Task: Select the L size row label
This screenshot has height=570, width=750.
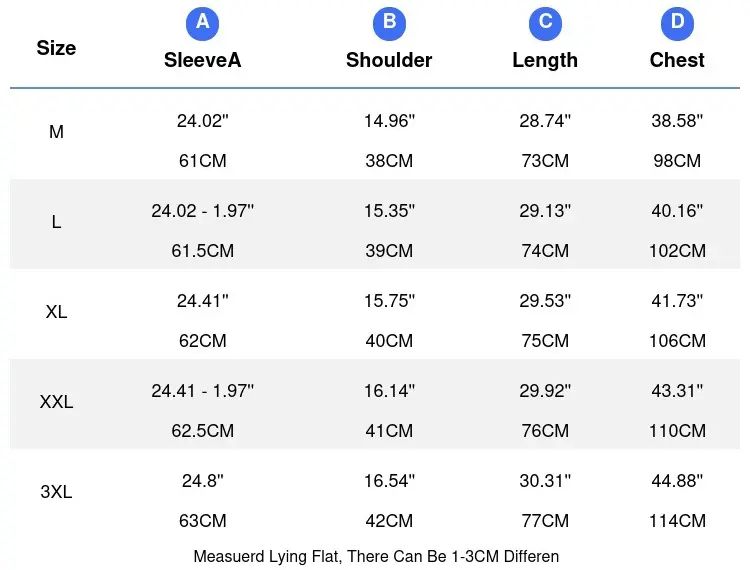Action: (56, 222)
